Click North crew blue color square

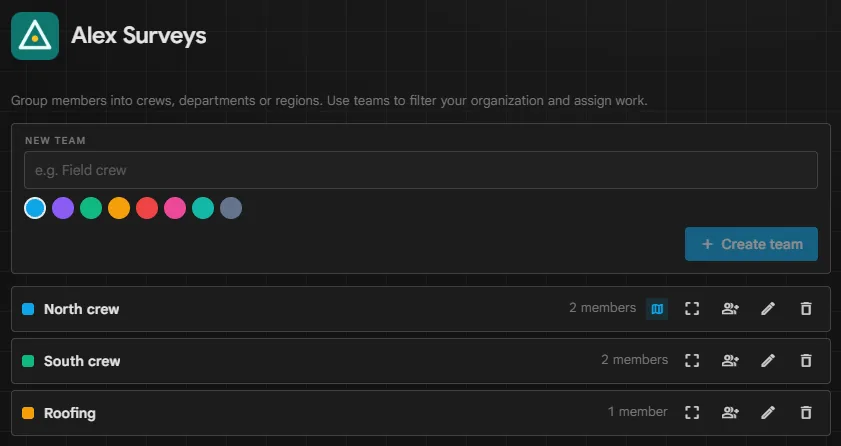click(28, 309)
